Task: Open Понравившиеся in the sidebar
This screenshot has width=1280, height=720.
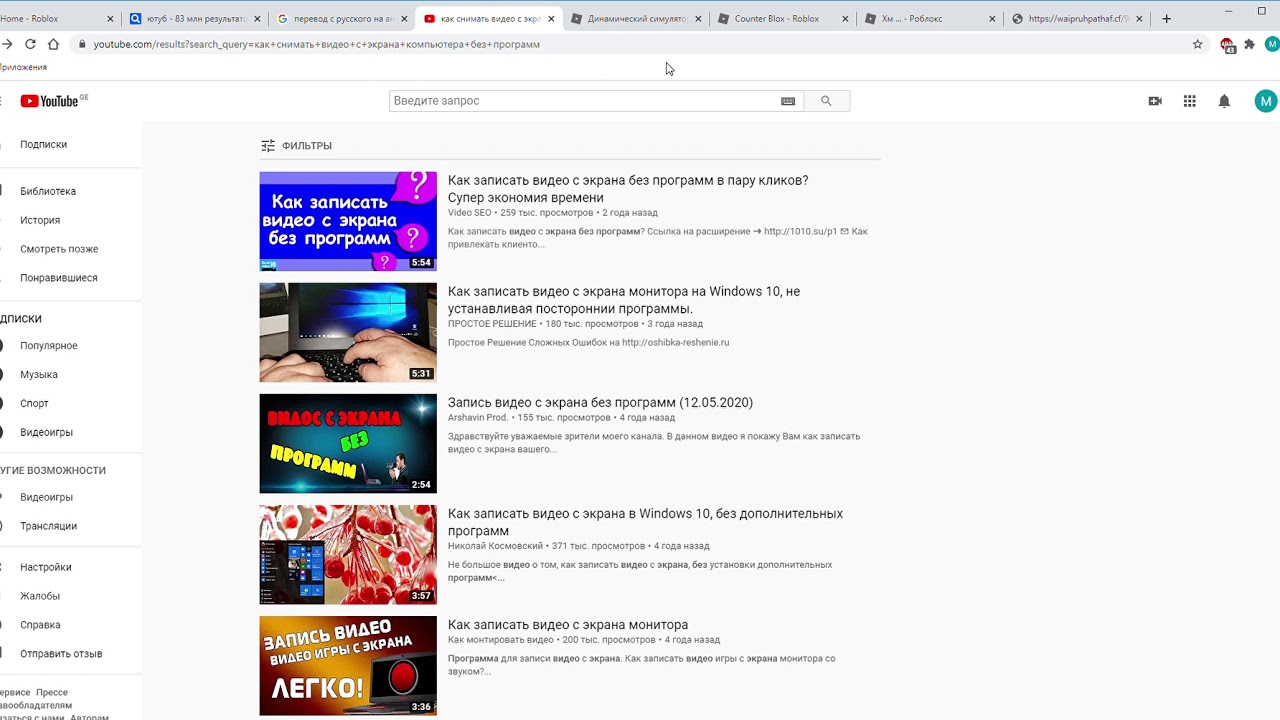Action: click(x=59, y=278)
